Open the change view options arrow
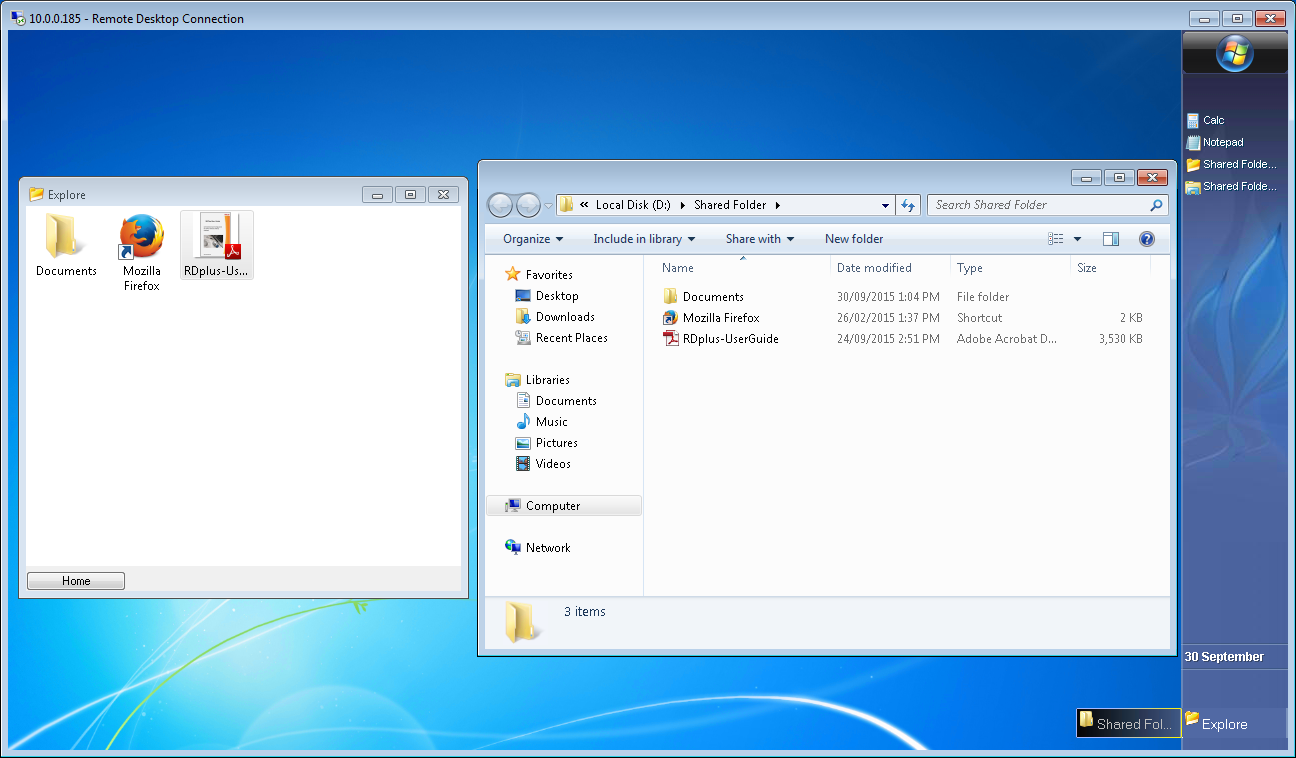 [1077, 239]
